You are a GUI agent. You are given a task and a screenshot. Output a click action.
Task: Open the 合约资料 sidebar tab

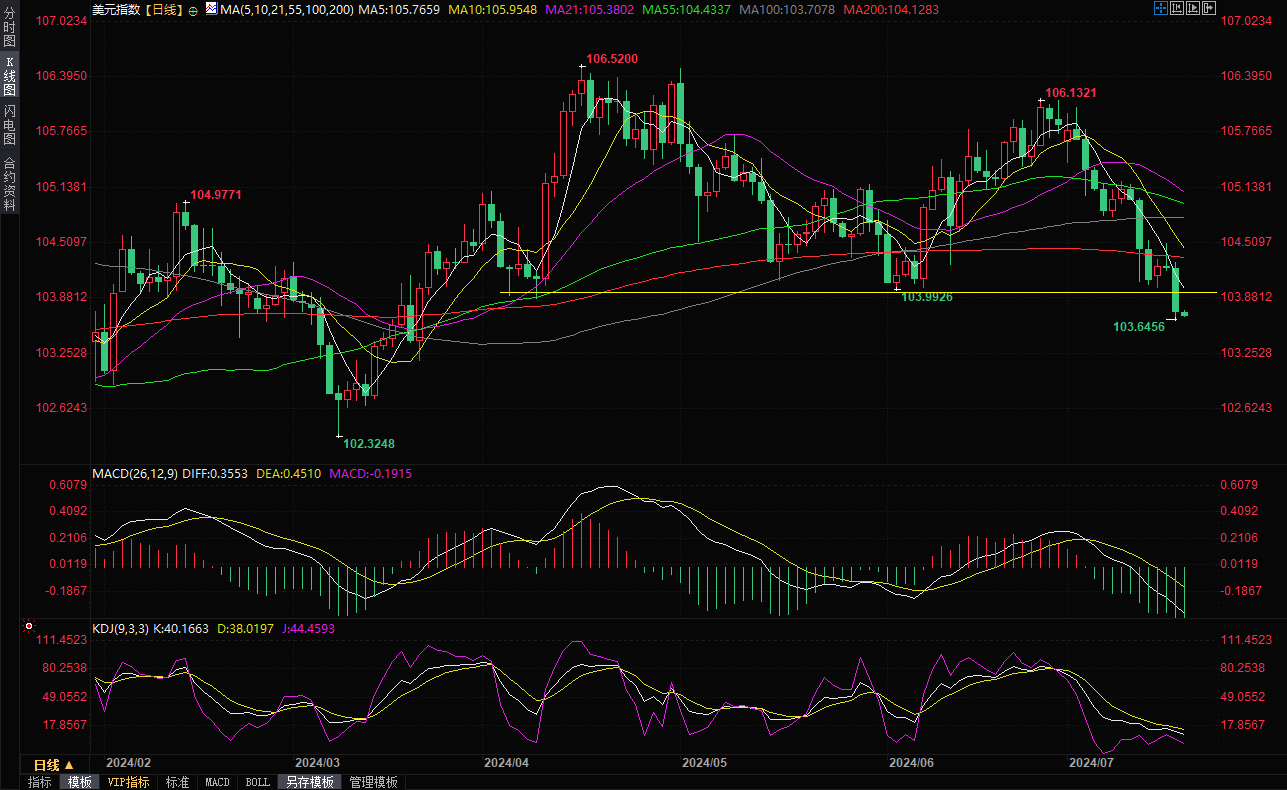coord(9,183)
